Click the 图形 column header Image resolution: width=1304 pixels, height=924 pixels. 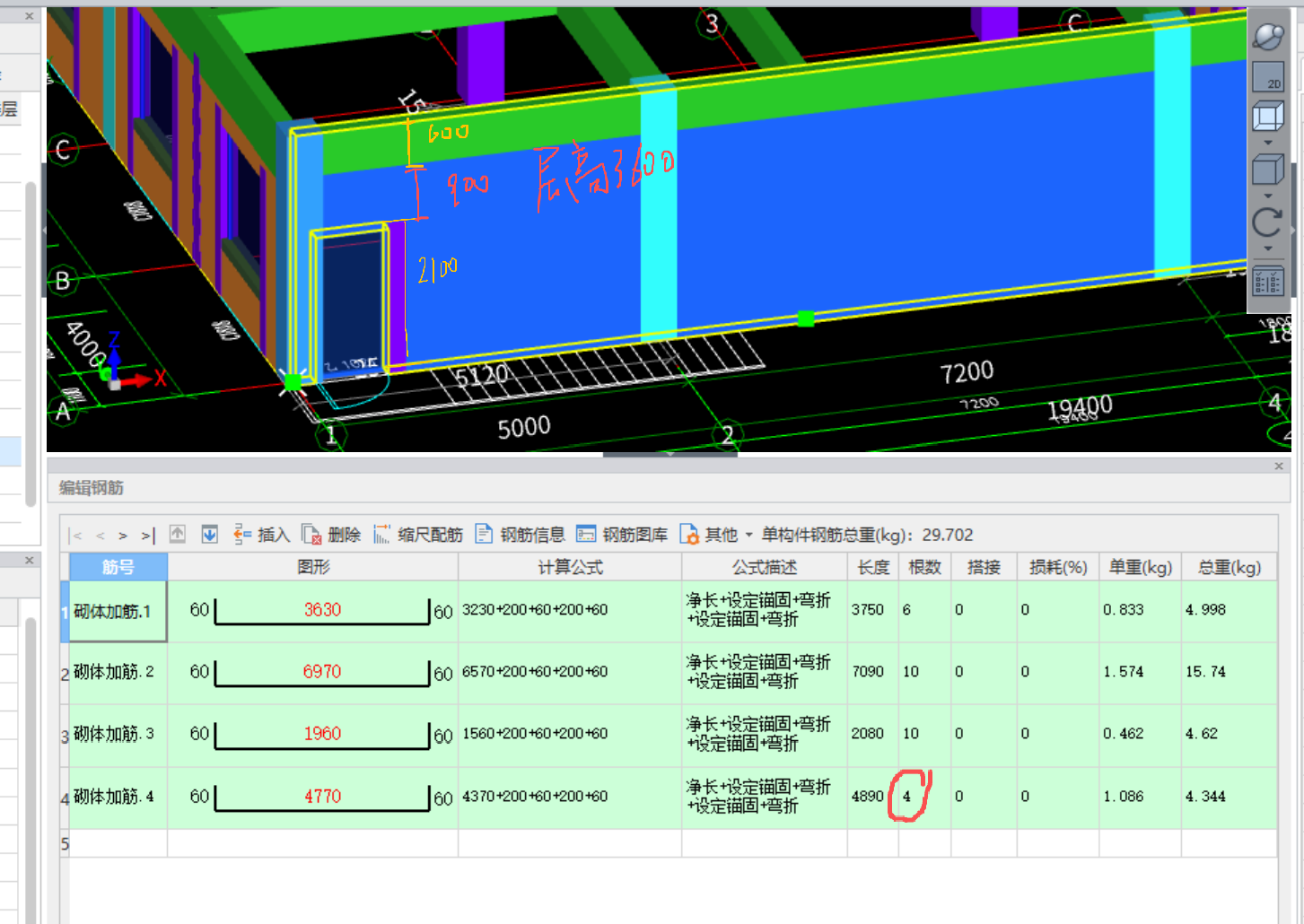313,567
